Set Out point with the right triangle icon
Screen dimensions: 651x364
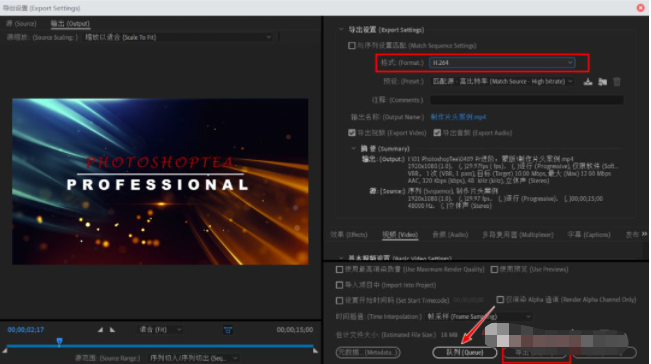(x=113, y=330)
